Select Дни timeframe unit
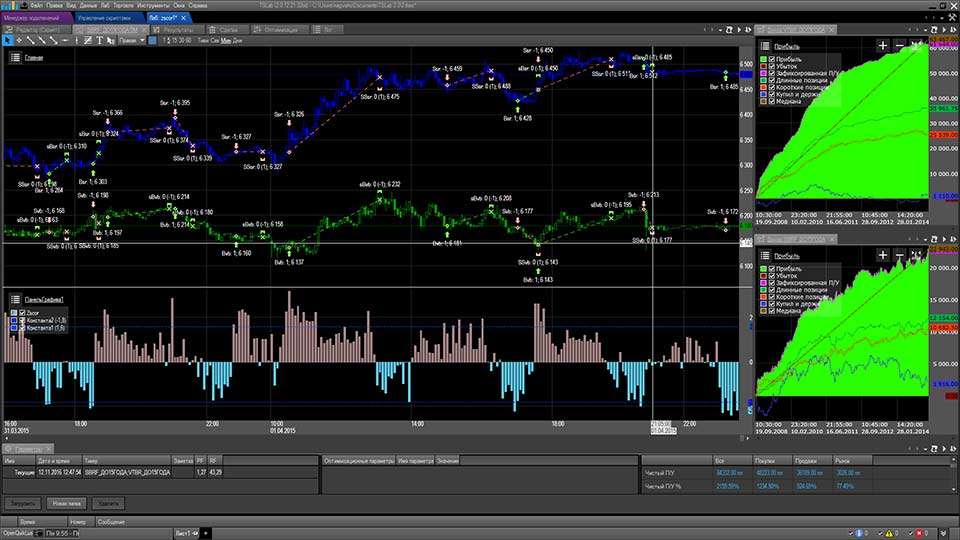This screenshot has height=540, width=960. click(238, 40)
